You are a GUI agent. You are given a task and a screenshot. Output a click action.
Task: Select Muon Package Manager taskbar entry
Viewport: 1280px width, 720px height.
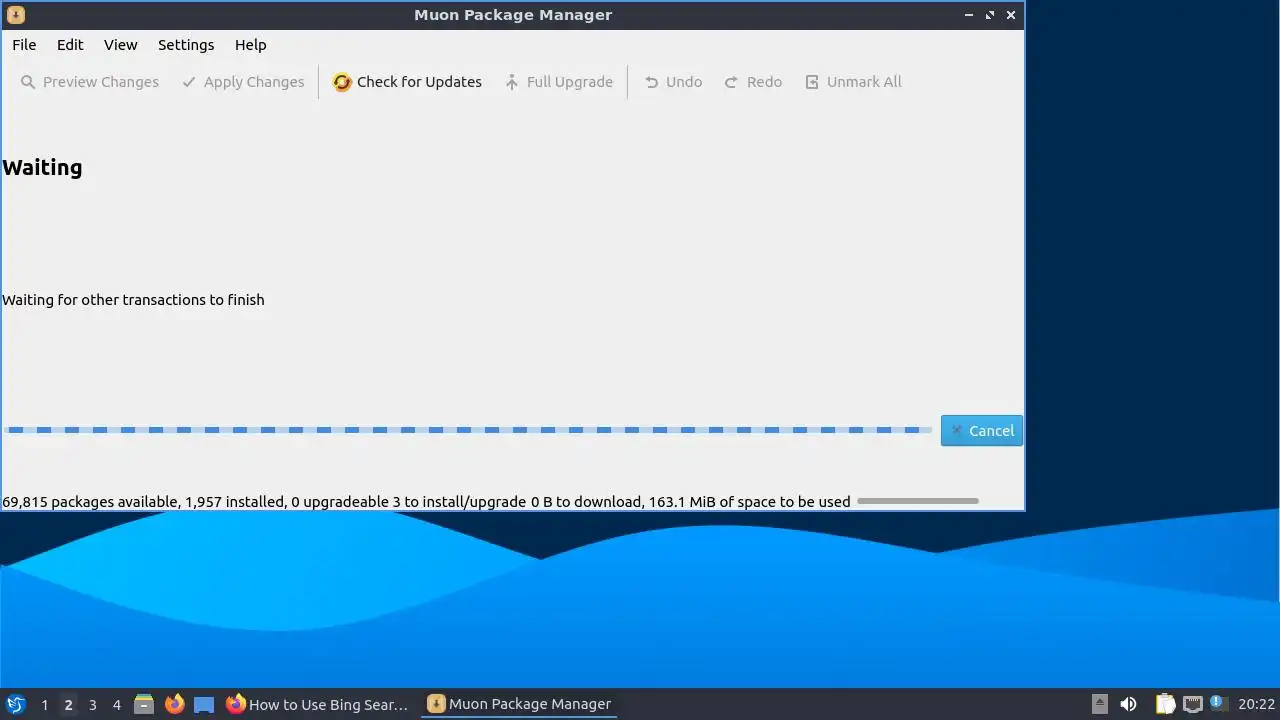point(520,704)
